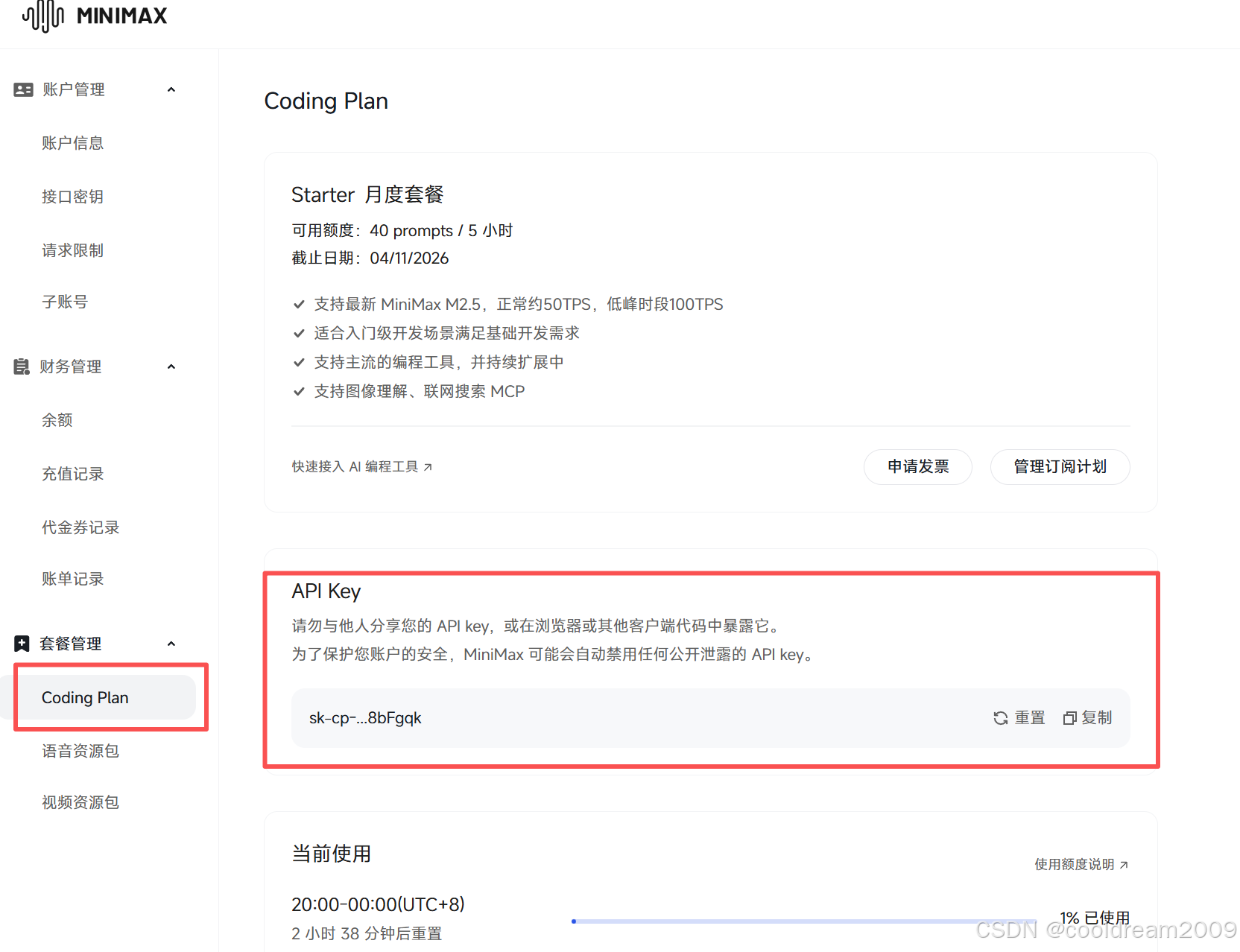
Task: Open 语音资源包 in the sidebar
Action: coord(80,751)
